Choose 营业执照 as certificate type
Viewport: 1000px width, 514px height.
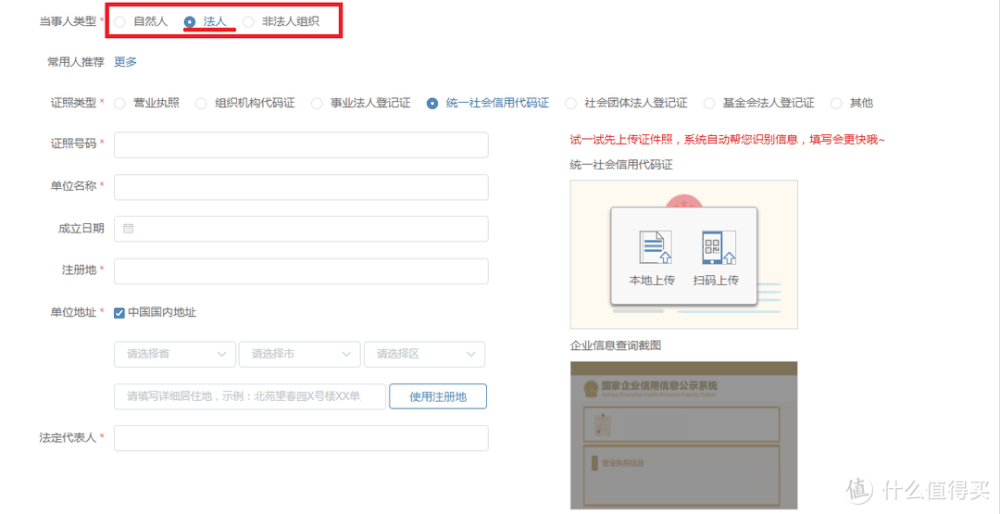click(x=121, y=103)
